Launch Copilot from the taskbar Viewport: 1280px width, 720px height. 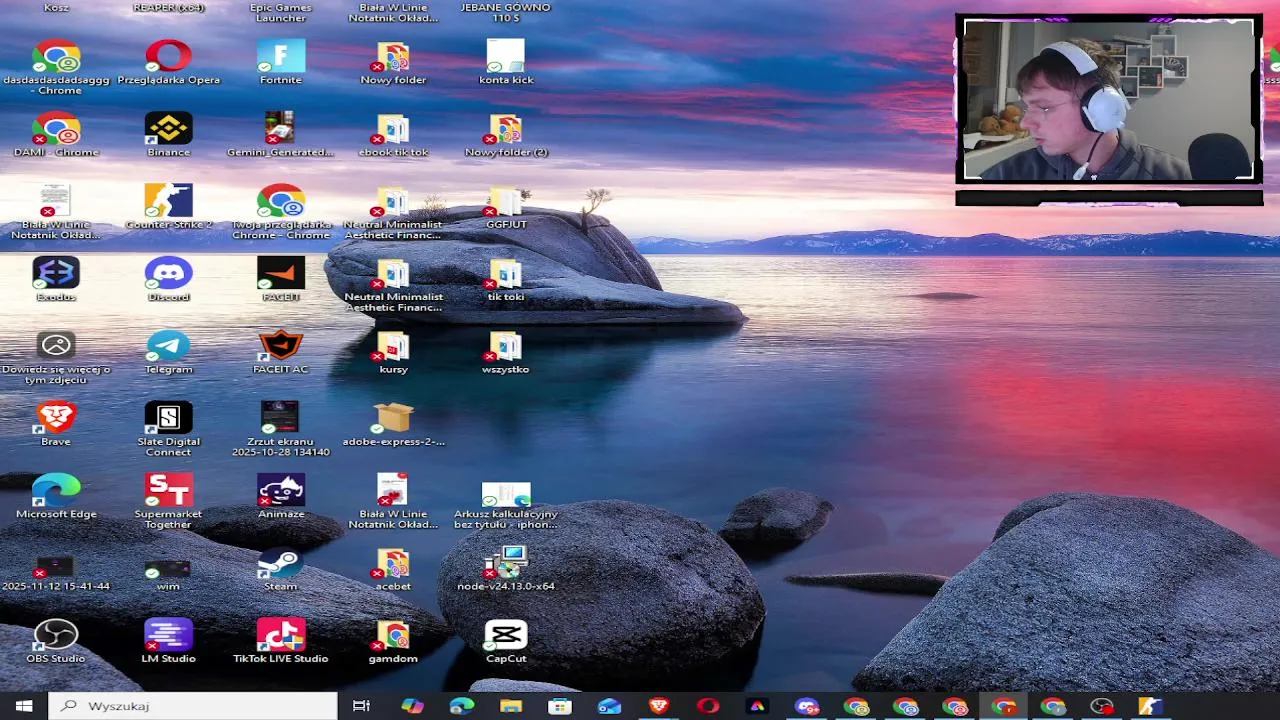[x=412, y=706]
